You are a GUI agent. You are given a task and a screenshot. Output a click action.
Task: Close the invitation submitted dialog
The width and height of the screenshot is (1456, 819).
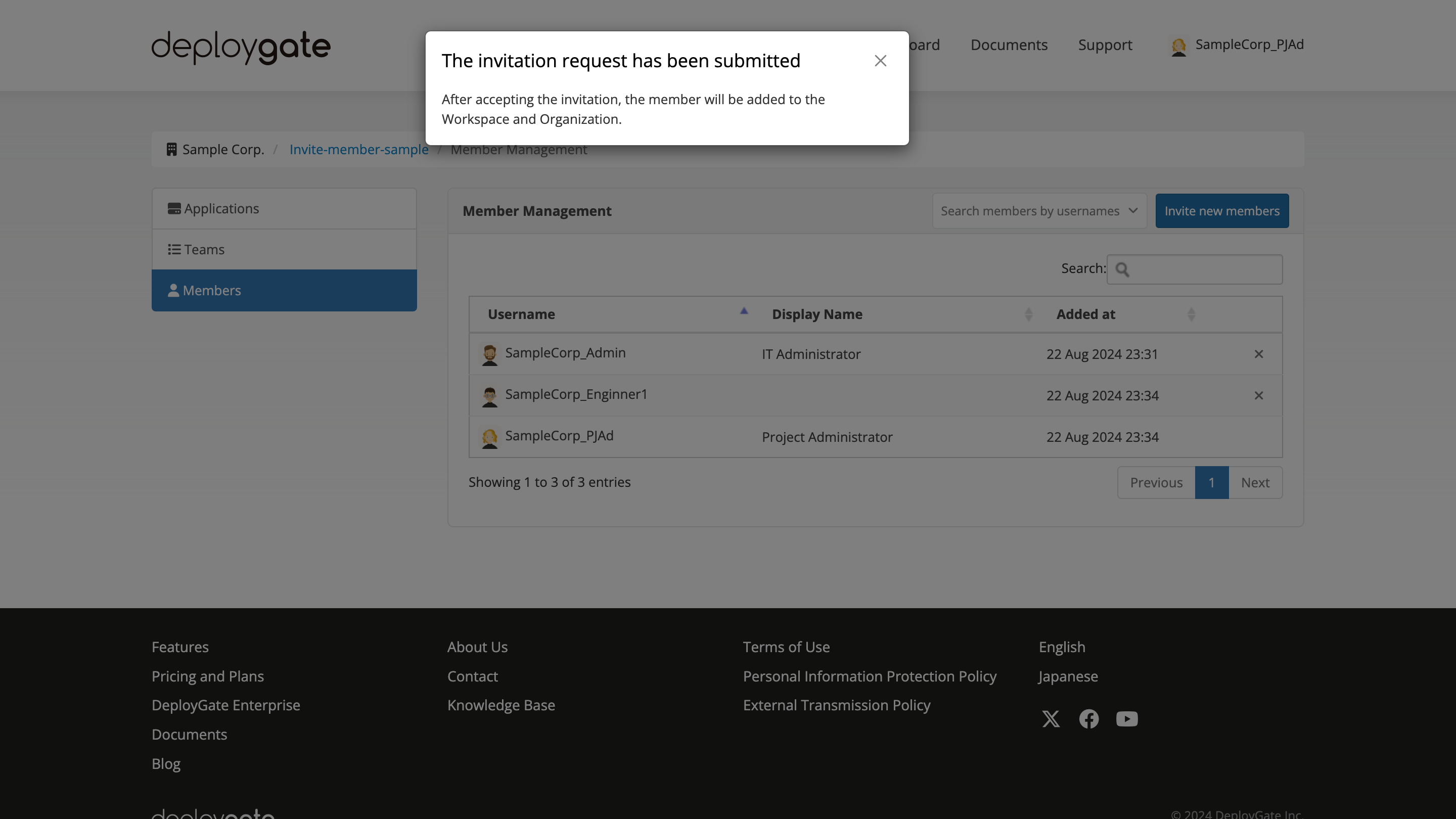[x=880, y=61]
